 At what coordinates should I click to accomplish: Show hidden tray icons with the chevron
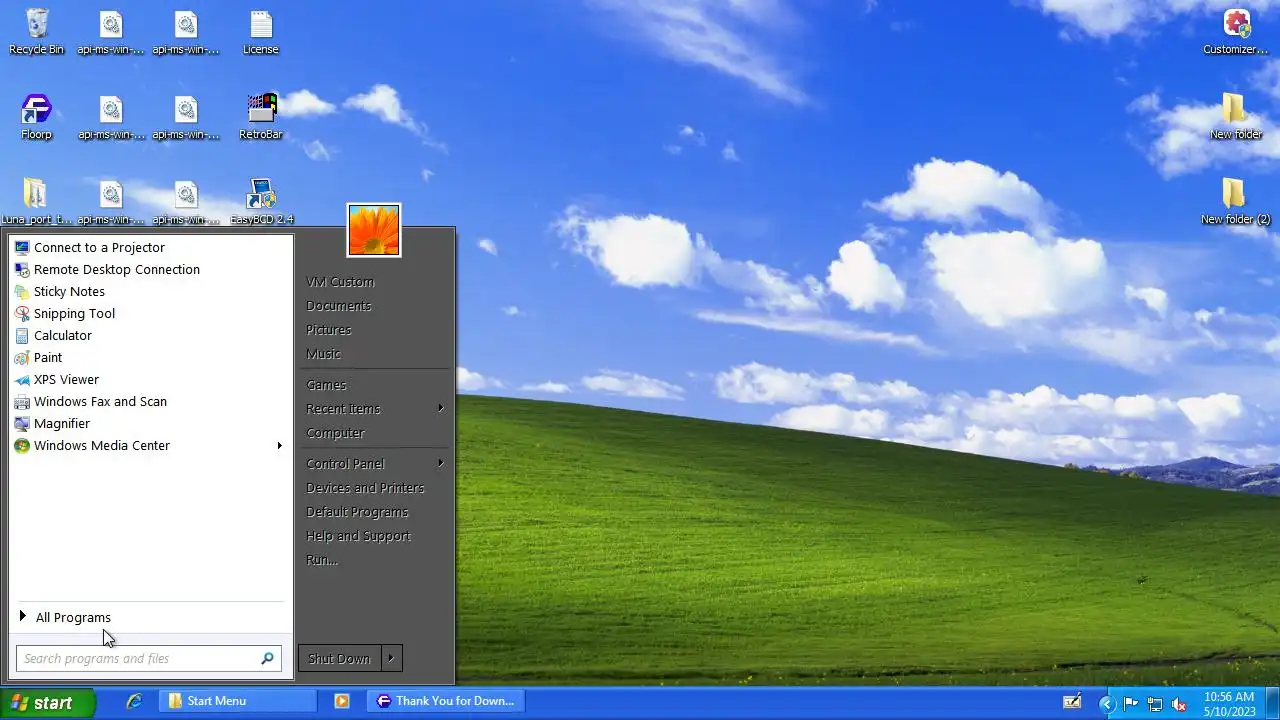click(1107, 704)
